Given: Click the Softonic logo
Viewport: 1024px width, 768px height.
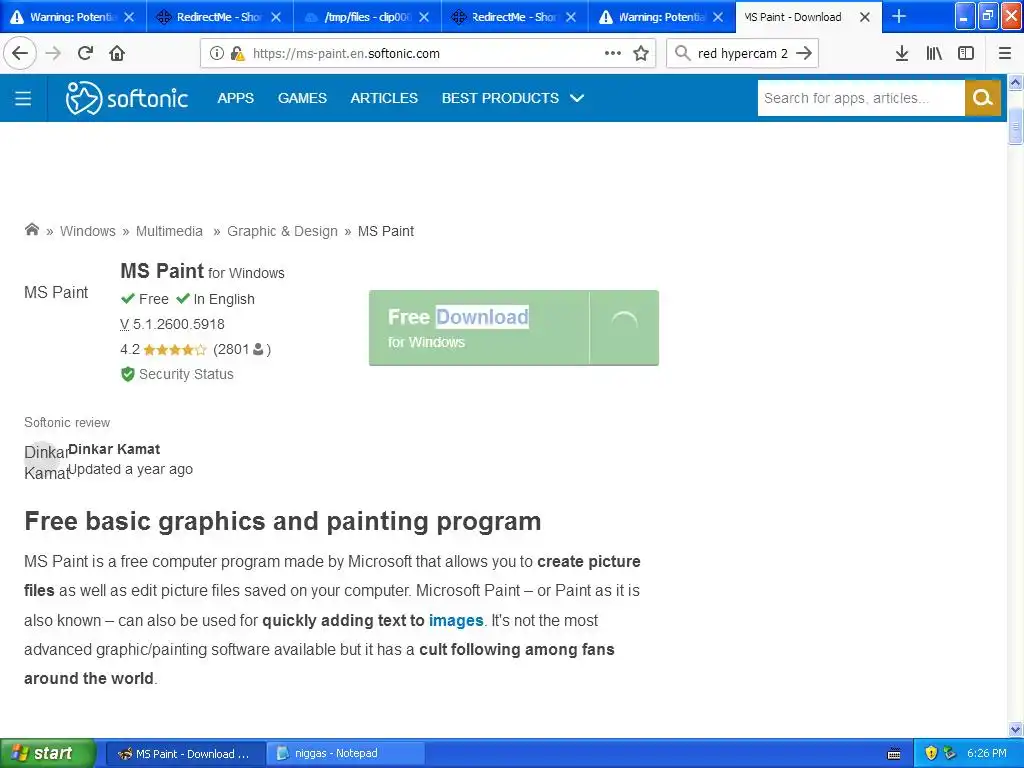Looking at the screenshot, I should [x=127, y=98].
